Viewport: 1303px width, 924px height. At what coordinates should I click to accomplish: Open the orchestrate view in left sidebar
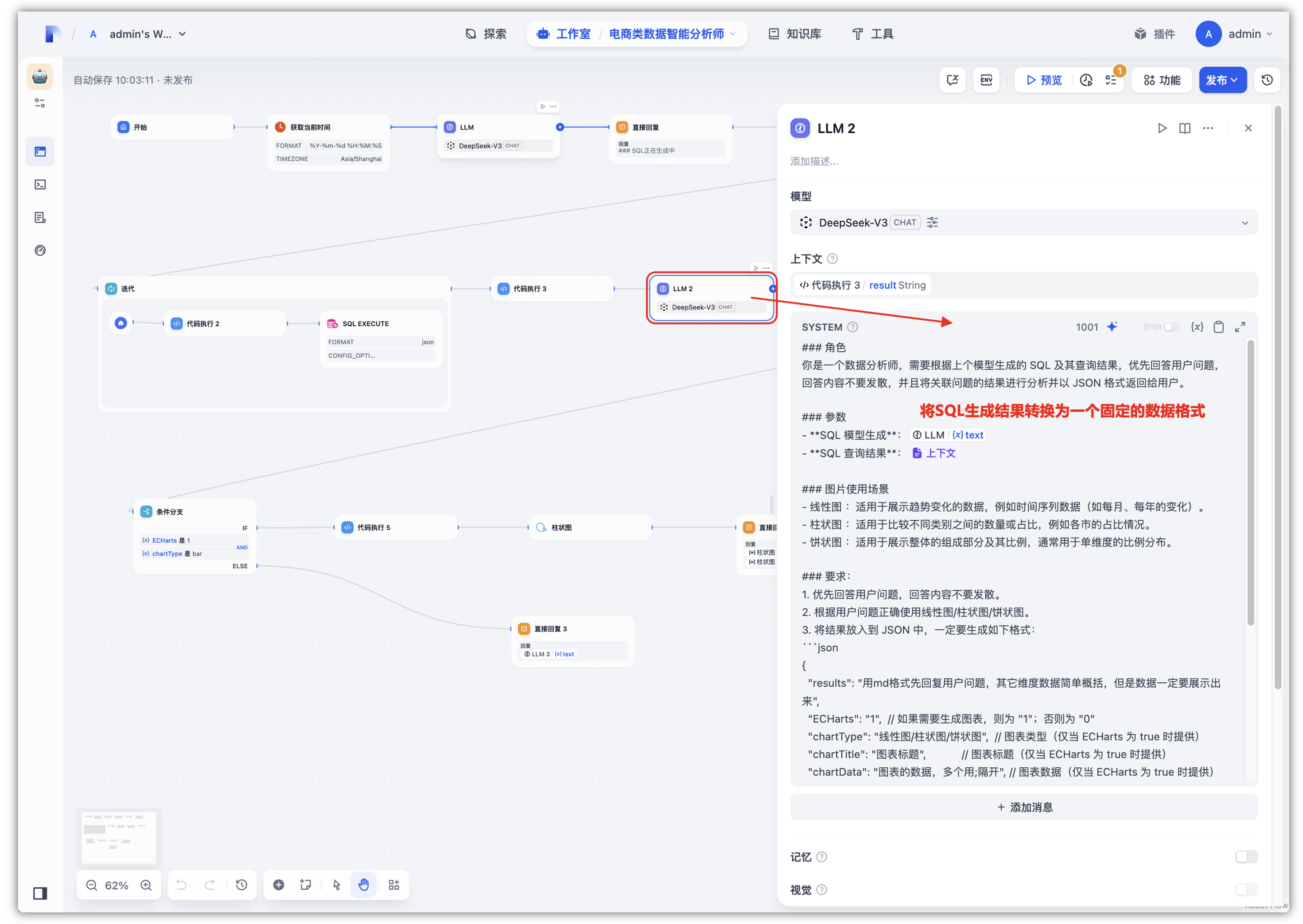tap(40, 151)
